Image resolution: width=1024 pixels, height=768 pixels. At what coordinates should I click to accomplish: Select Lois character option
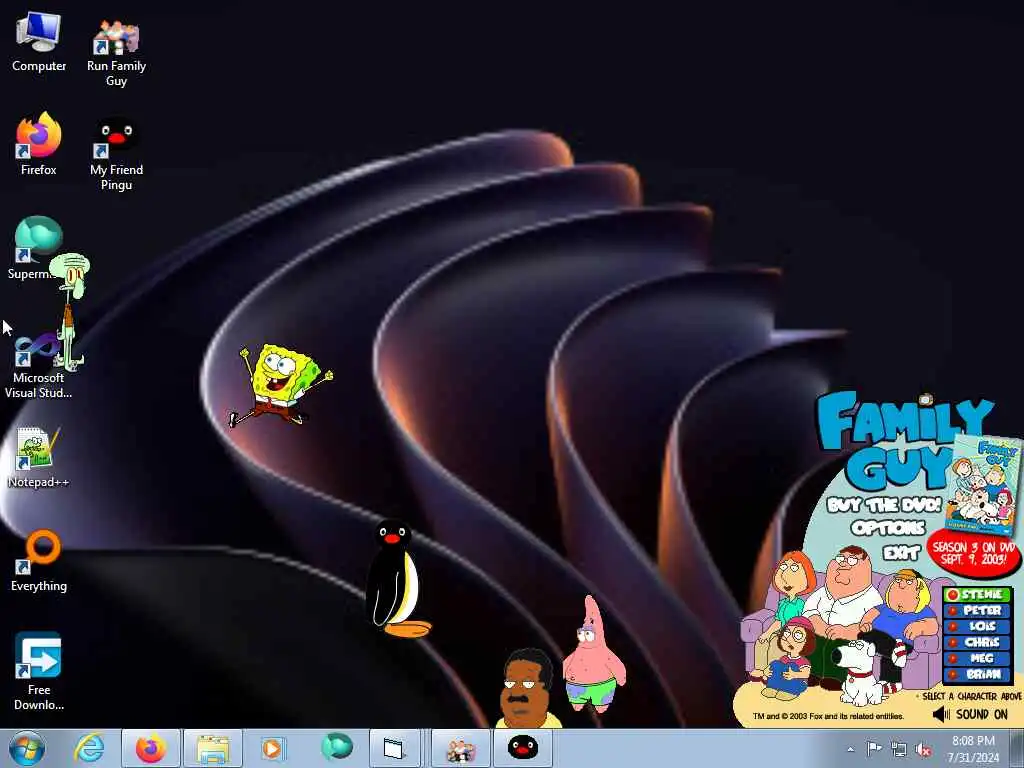pyautogui.click(x=978, y=626)
